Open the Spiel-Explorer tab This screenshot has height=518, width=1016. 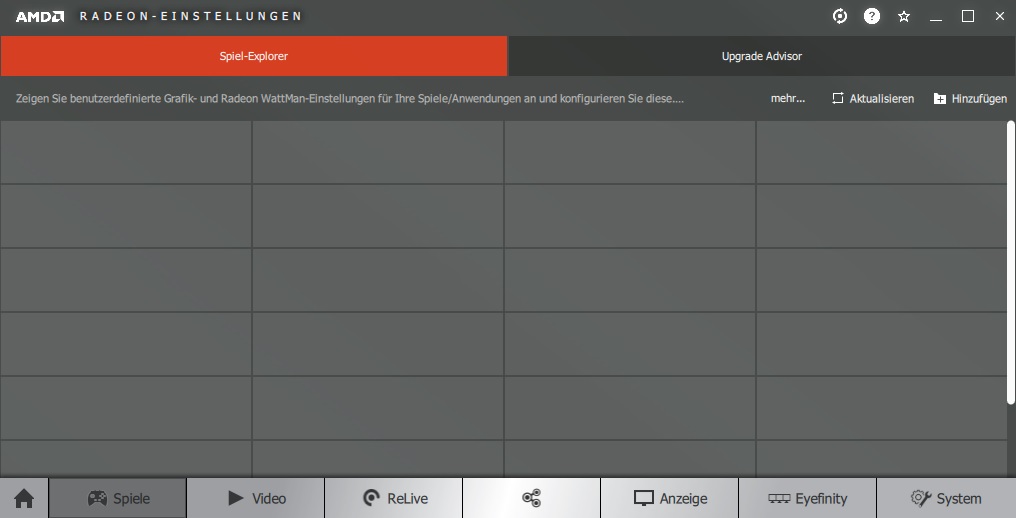pyautogui.click(x=253, y=56)
